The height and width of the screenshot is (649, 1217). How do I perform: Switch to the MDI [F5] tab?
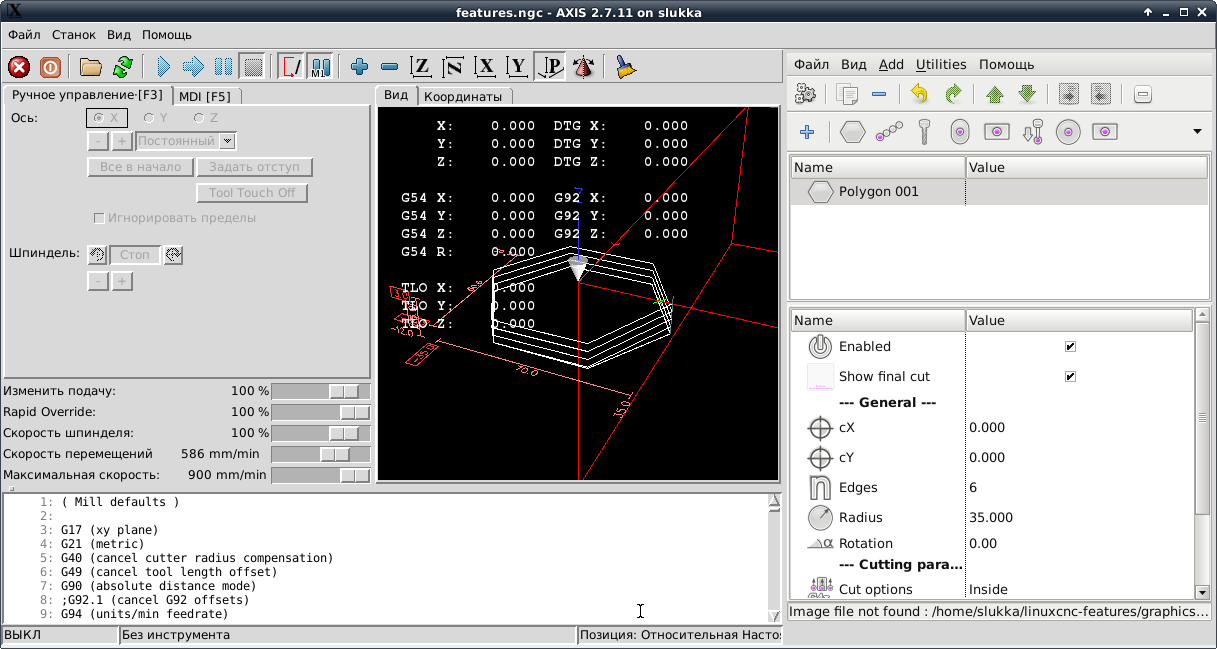pos(205,96)
